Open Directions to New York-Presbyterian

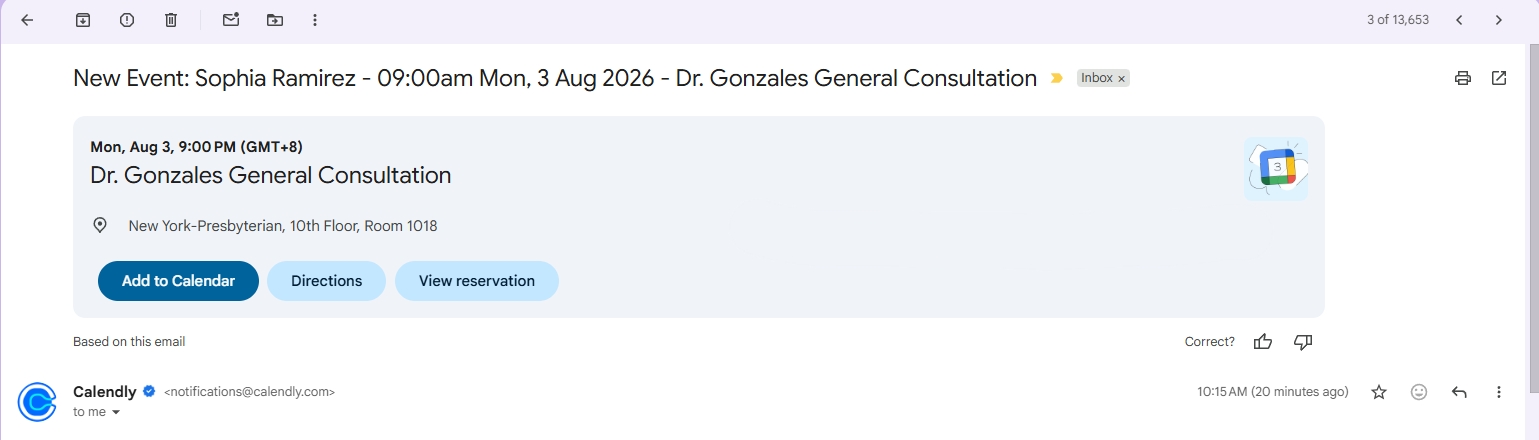coord(326,281)
